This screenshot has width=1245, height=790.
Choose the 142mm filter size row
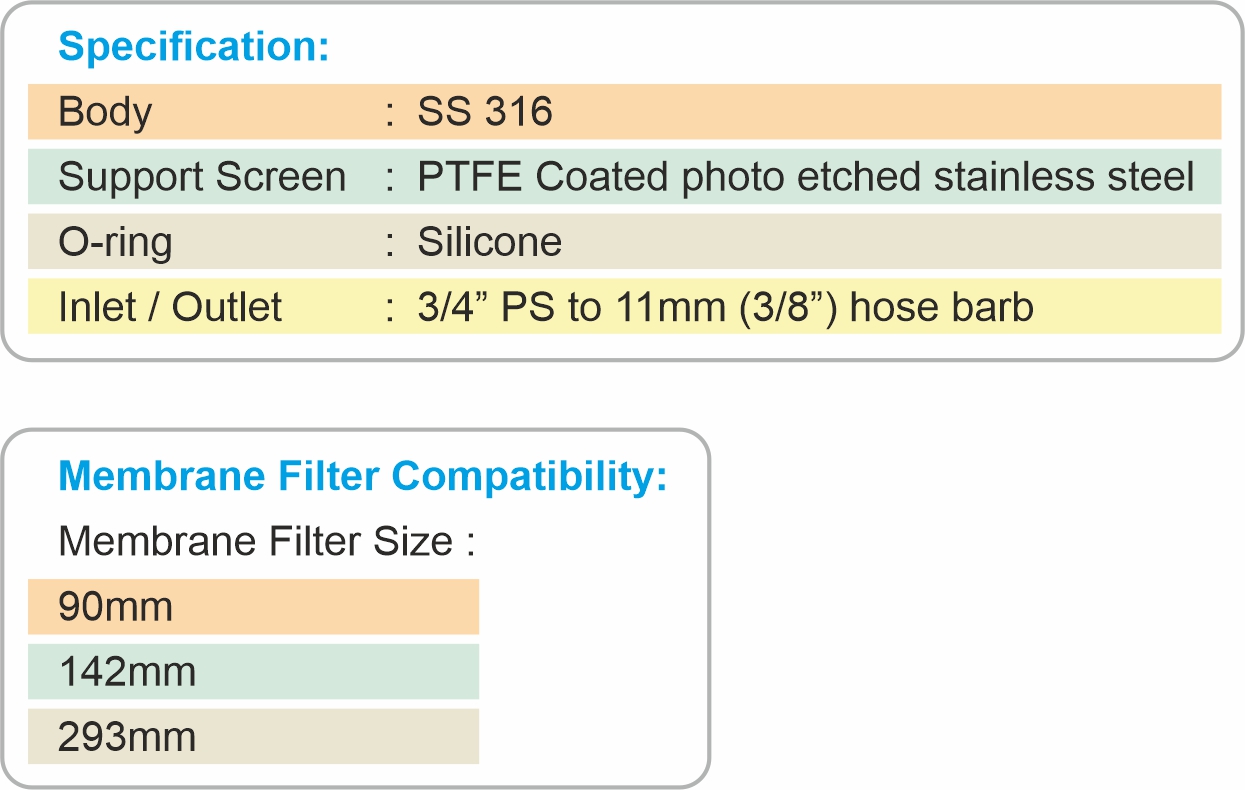[x=253, y=672]
